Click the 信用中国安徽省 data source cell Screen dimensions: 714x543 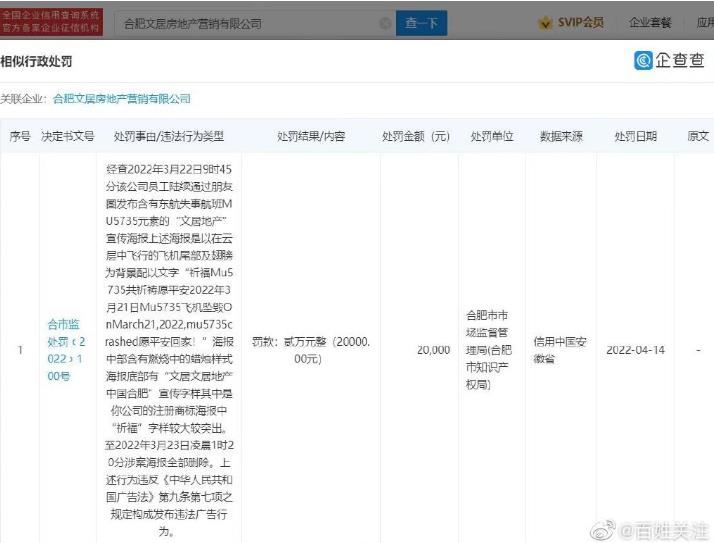[x=560, y=350]
